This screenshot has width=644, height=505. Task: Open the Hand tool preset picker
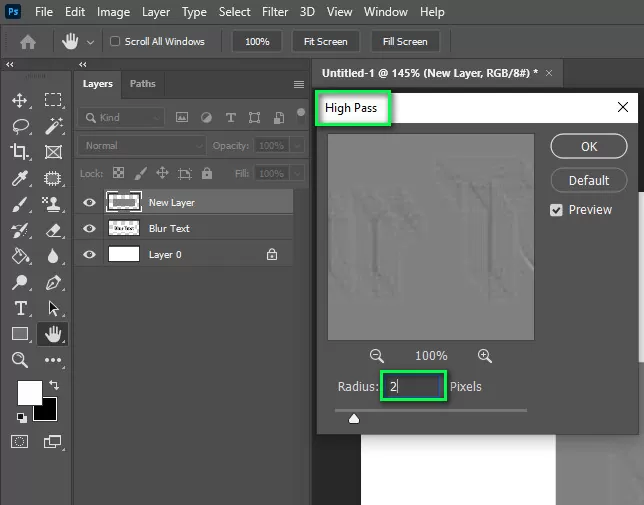tap(90, 42)
